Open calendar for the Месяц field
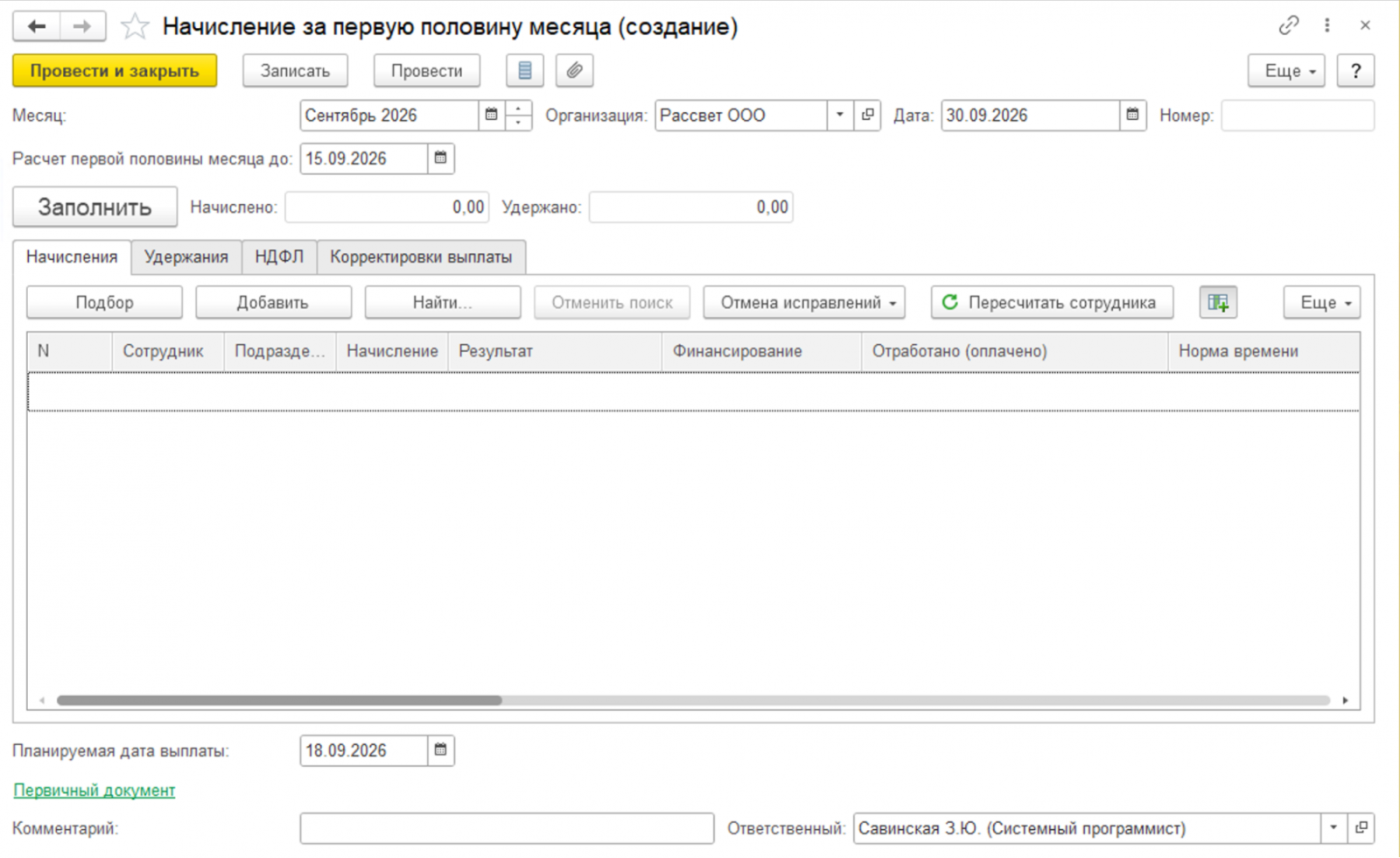1400x858 pixels. pos(492,115)
